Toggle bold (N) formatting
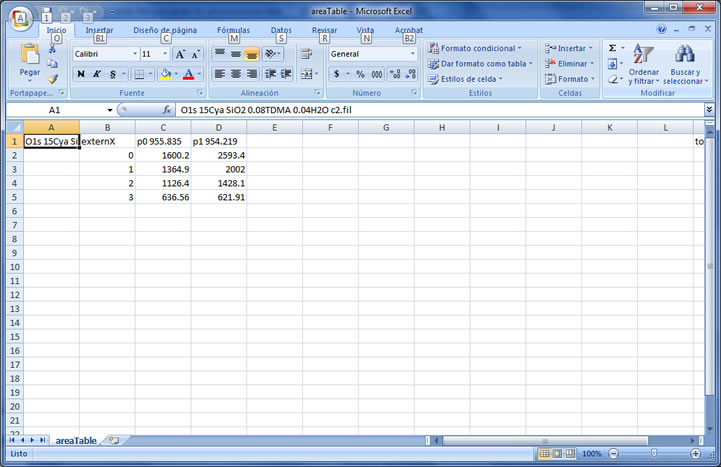The height and width of the screenshot is (467, 721). coord(81,74)
